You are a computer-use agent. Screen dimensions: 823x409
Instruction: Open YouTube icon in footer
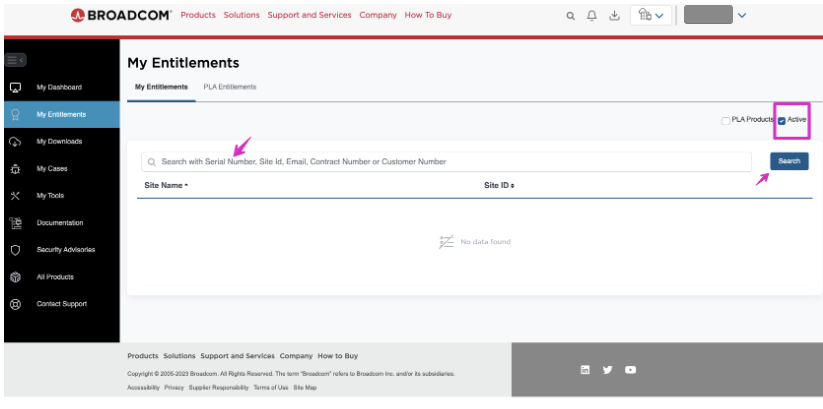point(630,370)
